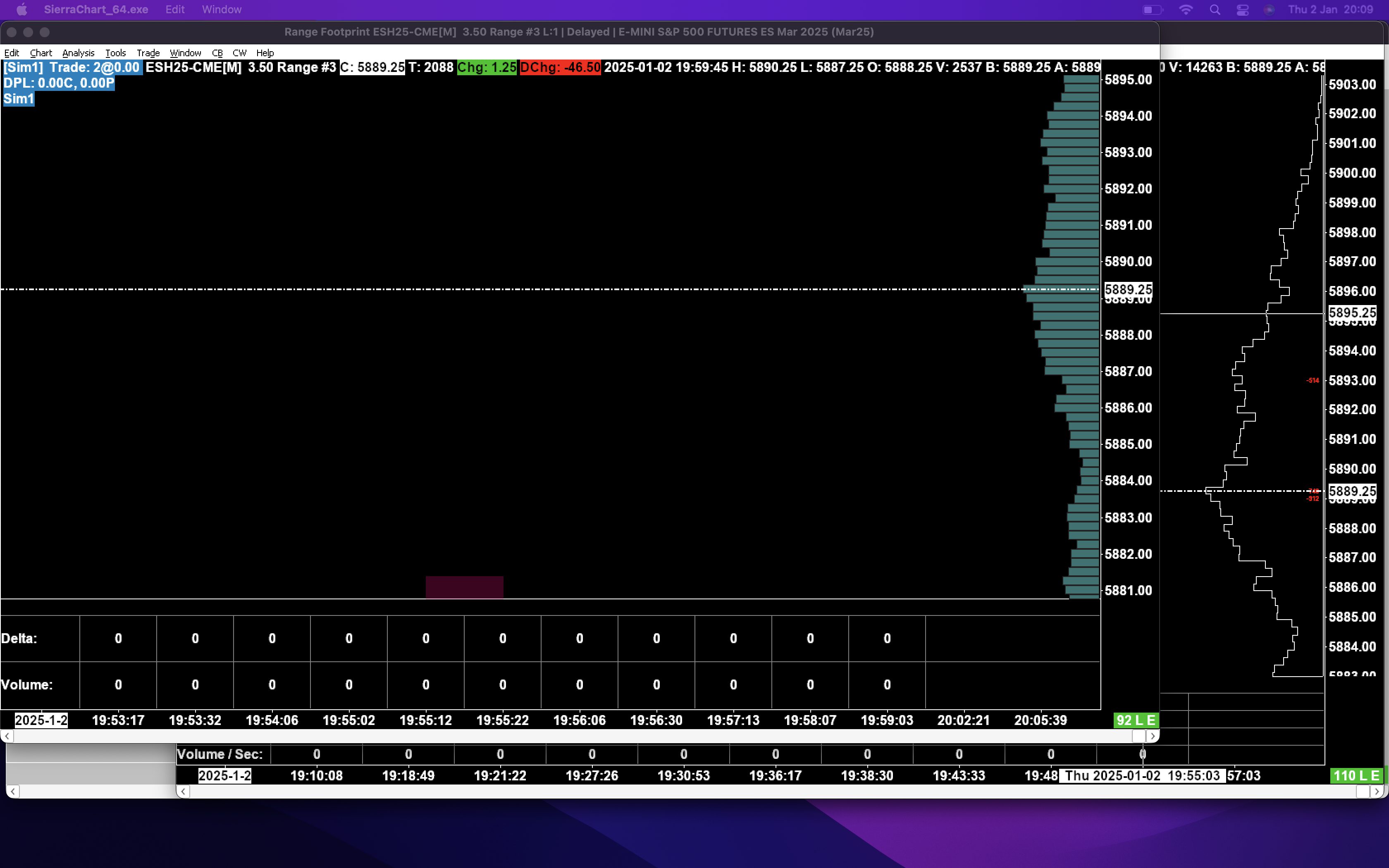Viewport: 1389px width, 868px height.
Task: Click the macOS Spotlight search icon
Action: (x=1215, y=10)
